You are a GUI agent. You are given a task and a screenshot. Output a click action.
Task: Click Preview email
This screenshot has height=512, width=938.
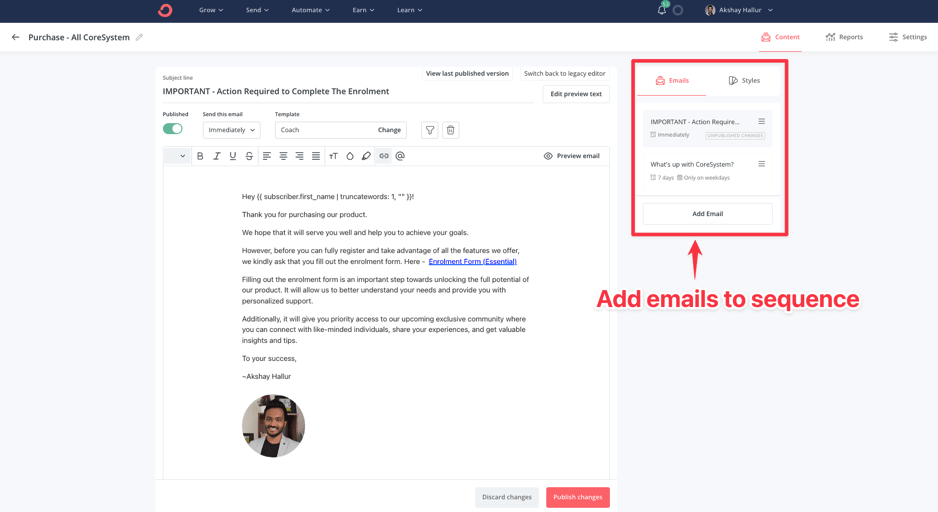(572, 156)
